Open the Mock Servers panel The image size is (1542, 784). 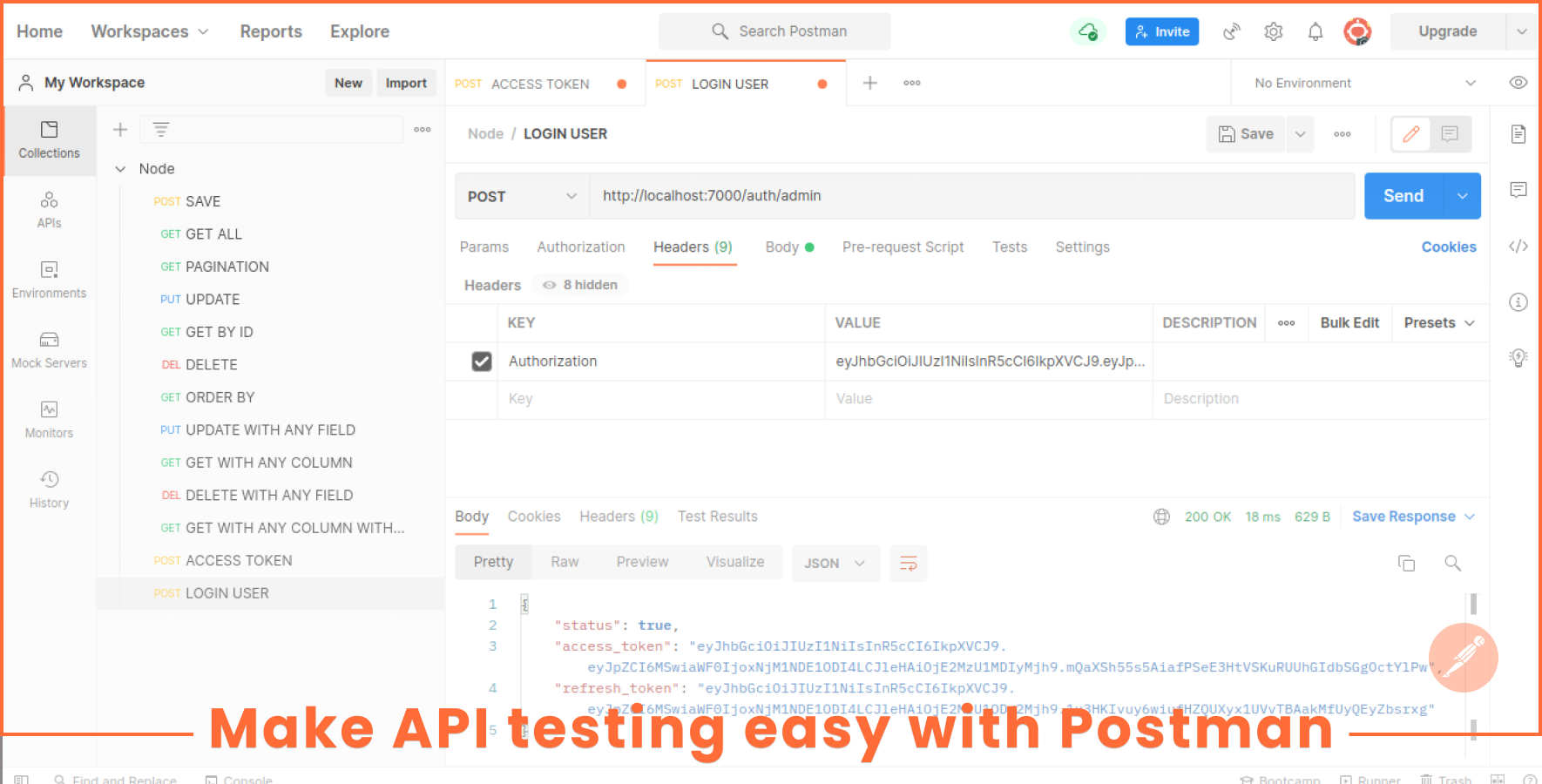click(49, 348)
